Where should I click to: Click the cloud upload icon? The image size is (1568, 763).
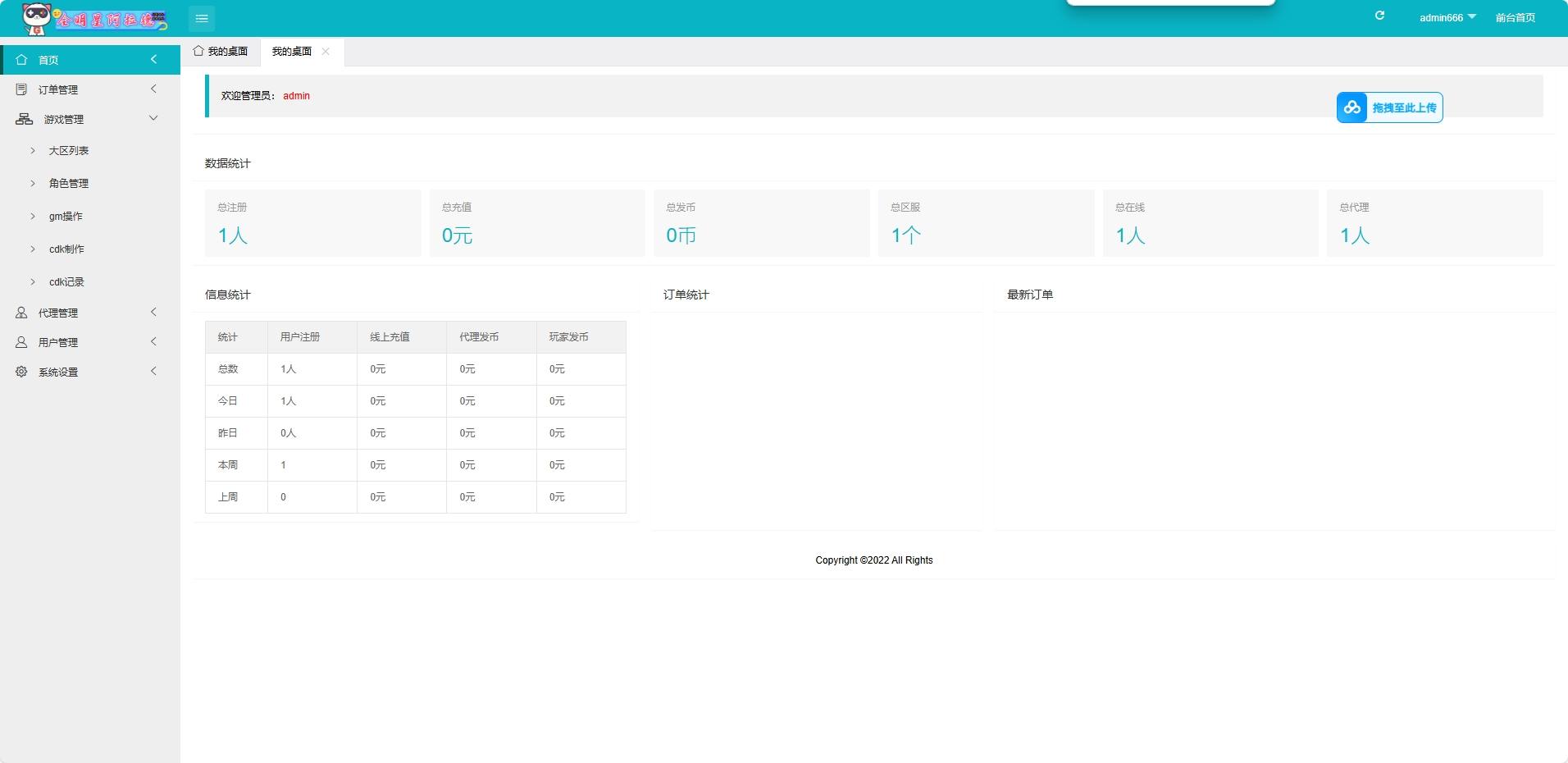click(1351, 107)
